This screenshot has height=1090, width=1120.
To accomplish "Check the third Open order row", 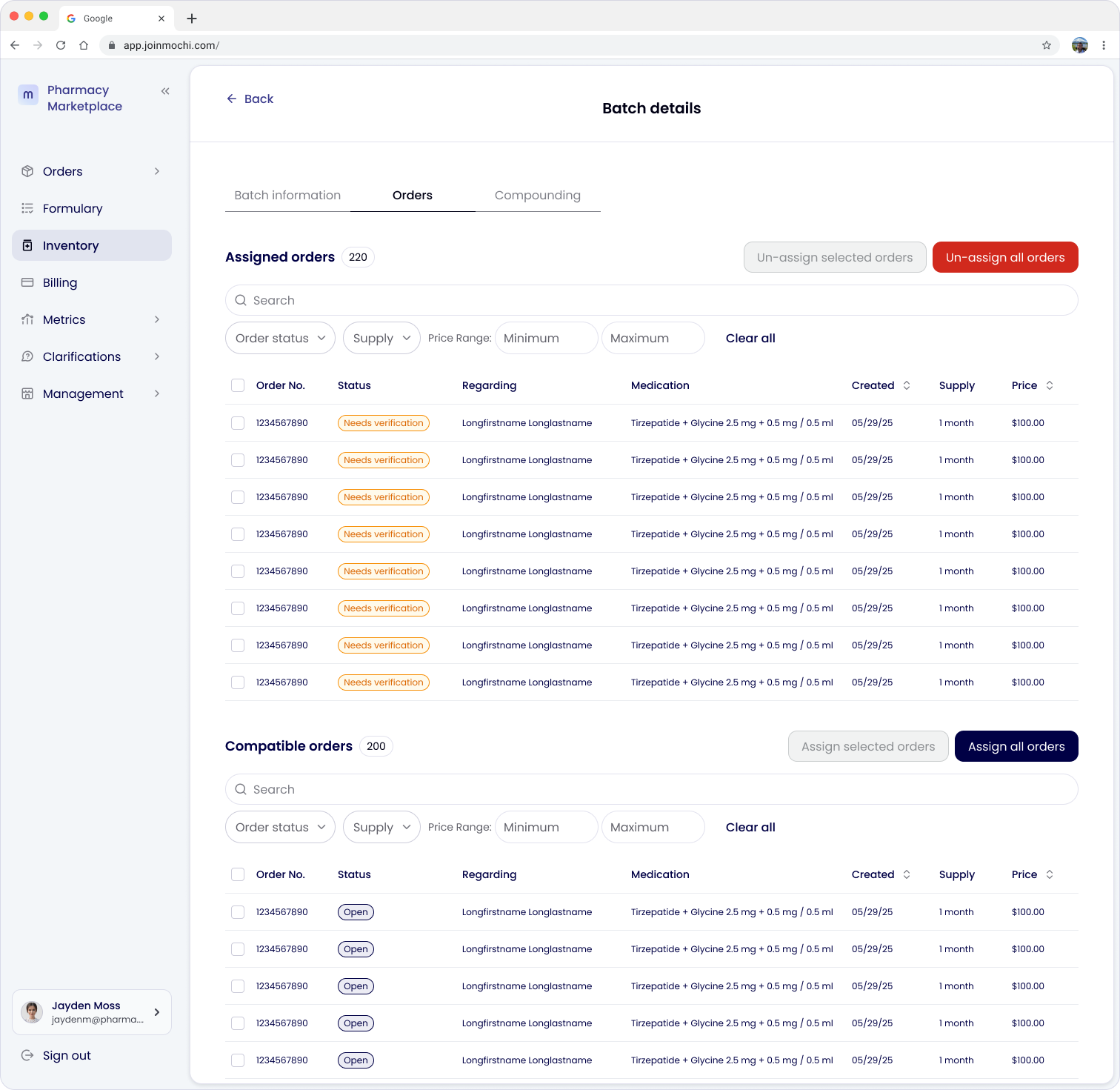I will click(238, 986).
